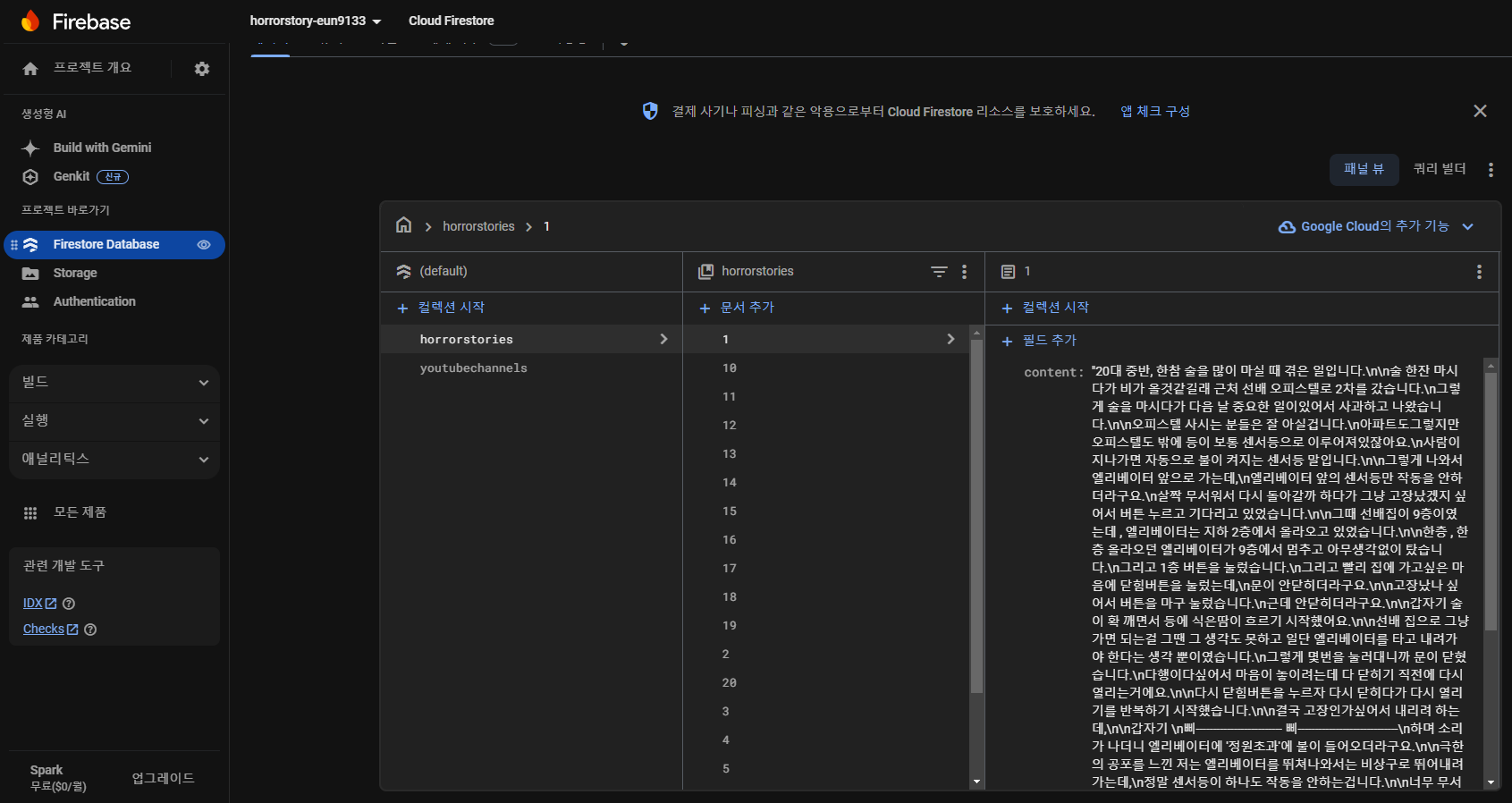Screen dimensions: 1512x803
Task: Open document 1 overflow menu
Action: 1479,272
